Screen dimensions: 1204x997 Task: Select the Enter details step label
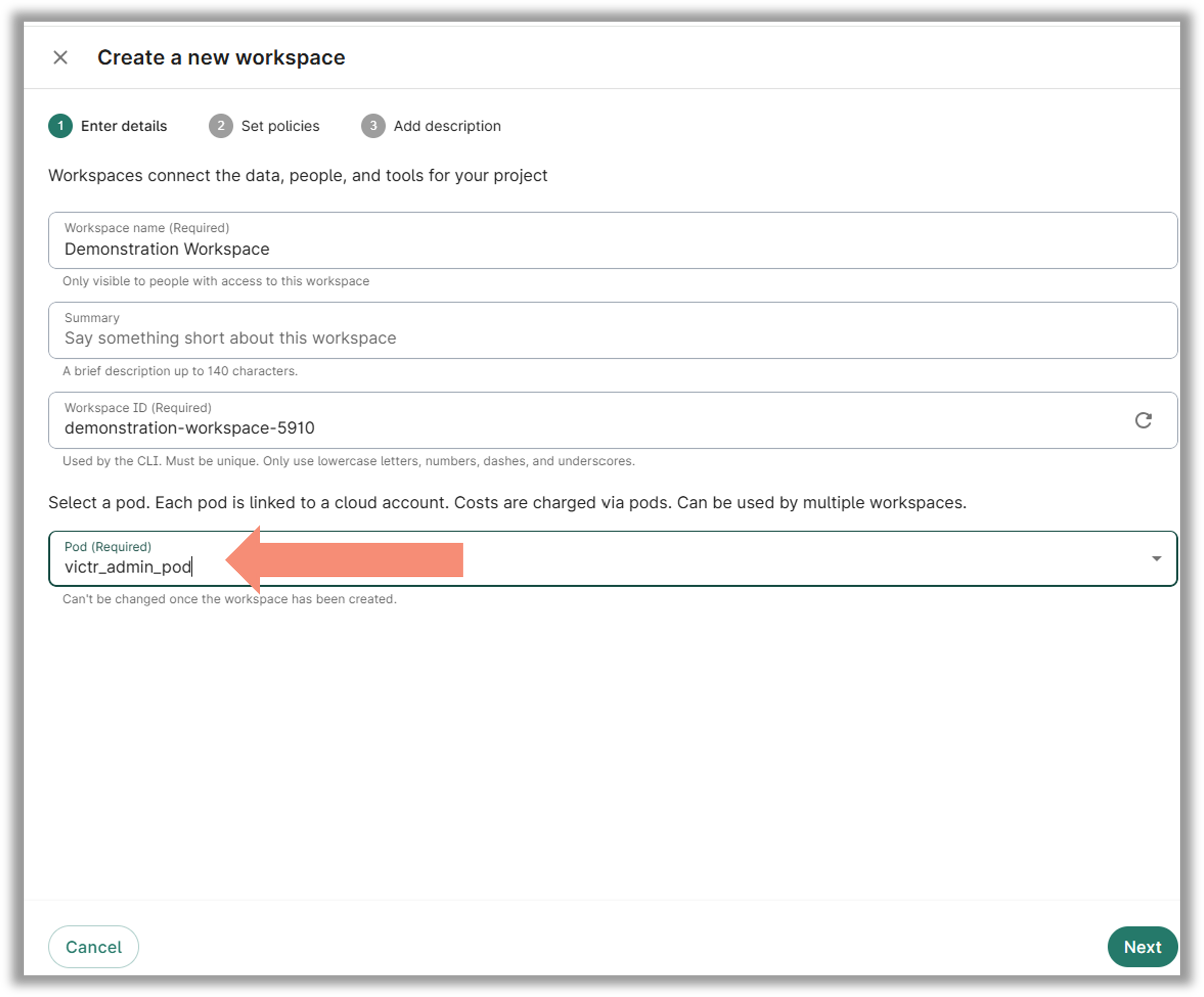point(124,125)
